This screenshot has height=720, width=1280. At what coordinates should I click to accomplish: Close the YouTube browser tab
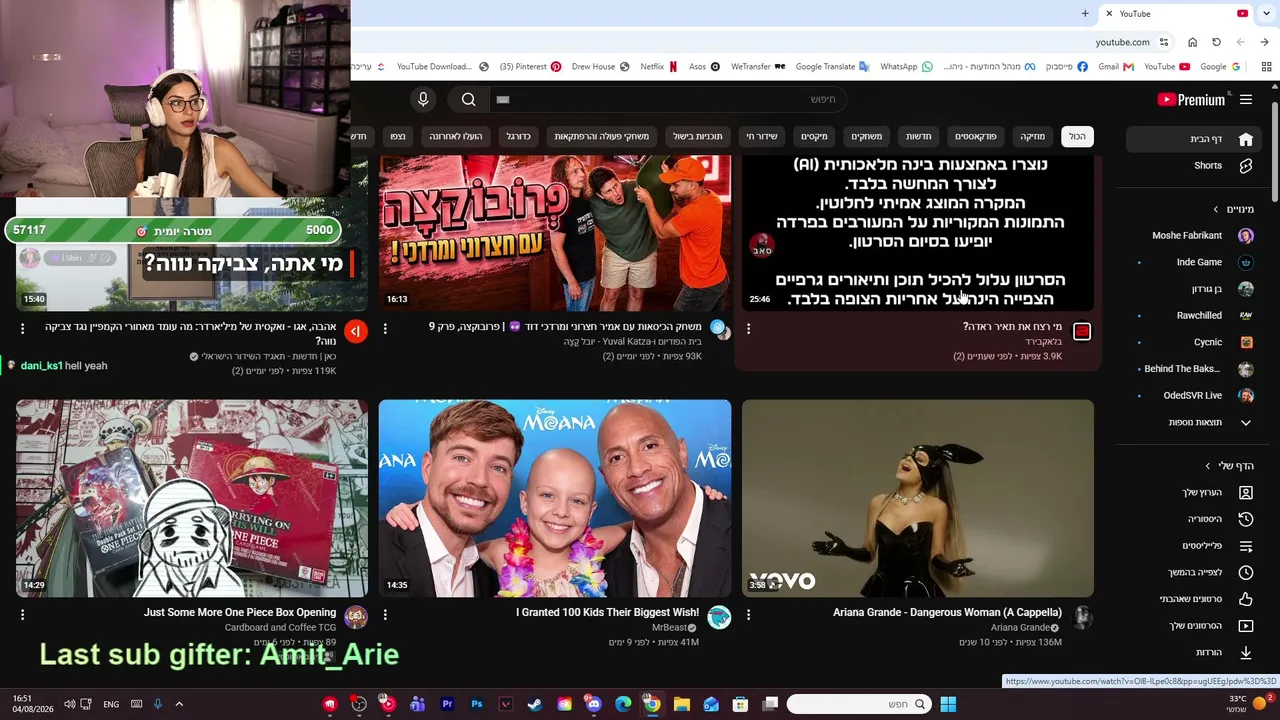click(1109, 13)
